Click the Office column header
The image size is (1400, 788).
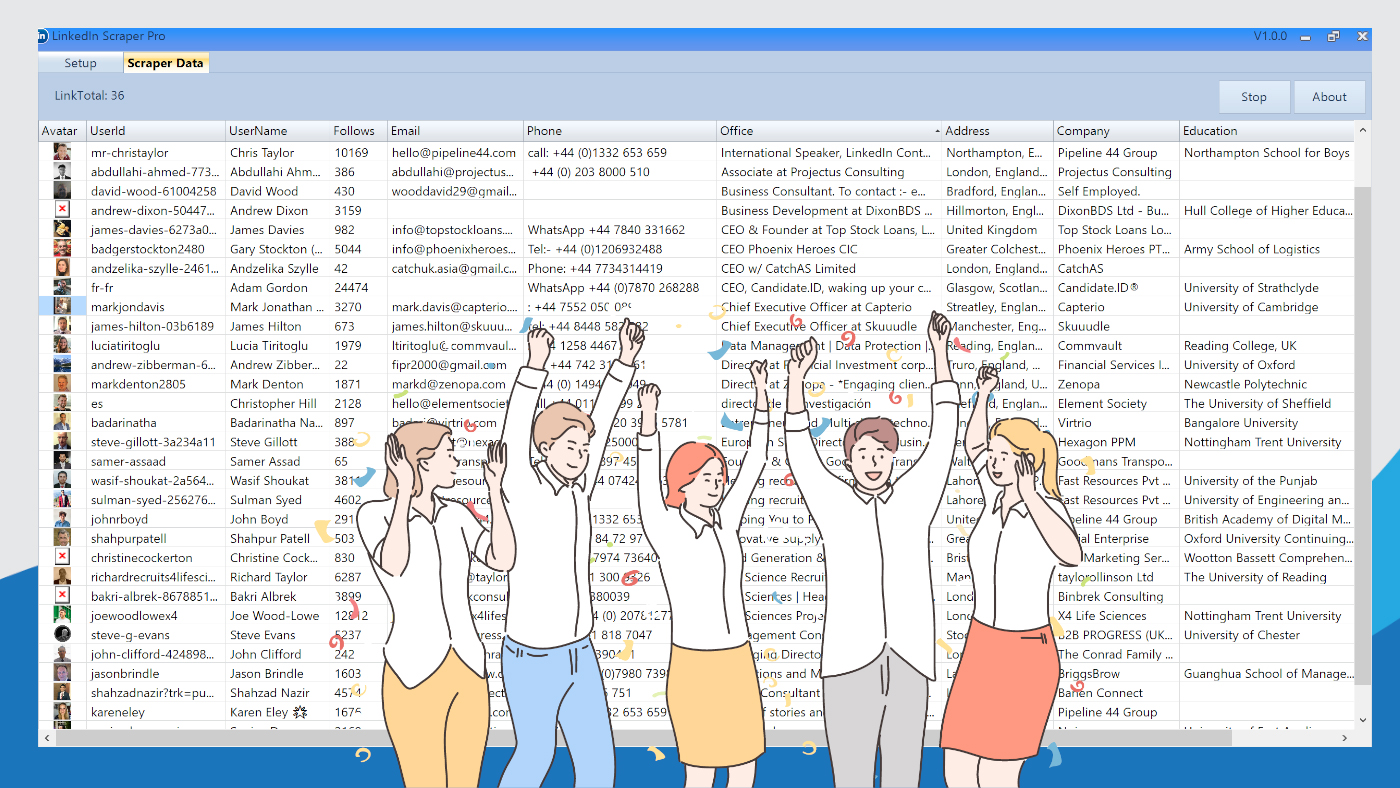[x=829, y=131]
